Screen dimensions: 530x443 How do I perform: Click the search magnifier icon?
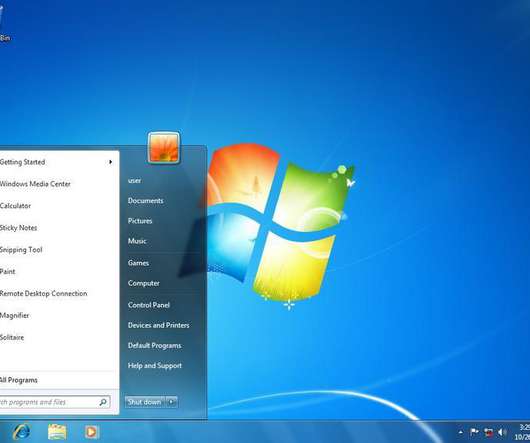pyautogui.click(x=103, y=402)
